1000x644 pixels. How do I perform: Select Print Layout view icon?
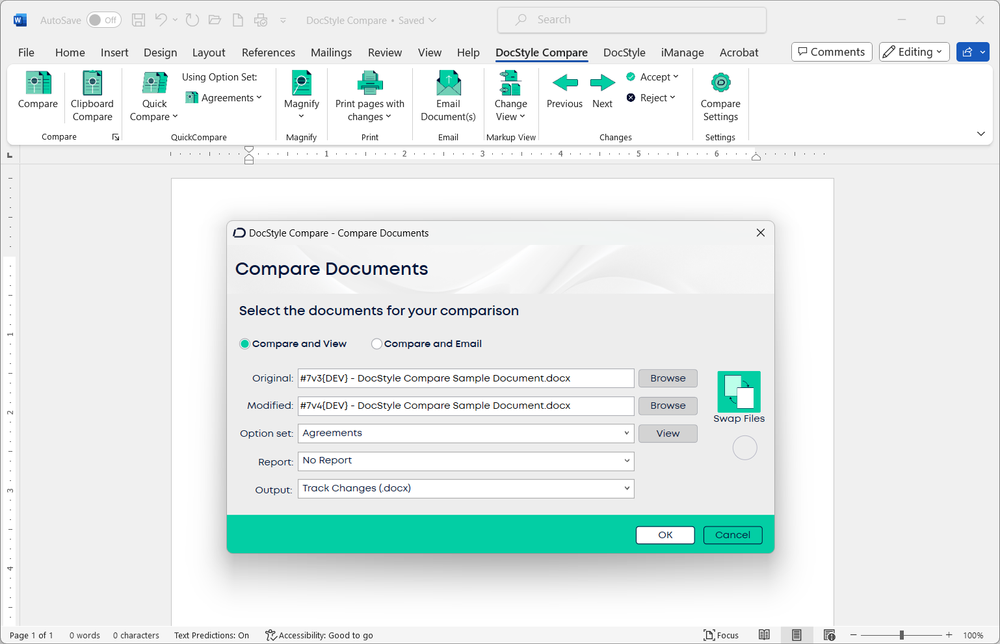[x=797, y=635]
